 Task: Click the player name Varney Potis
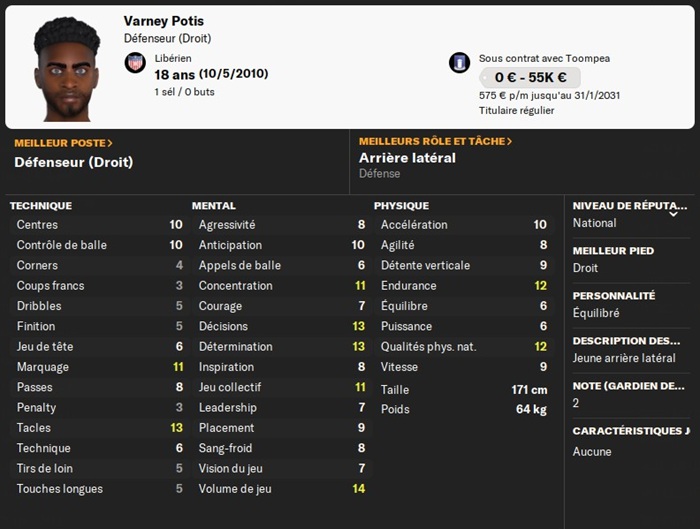click(x=163, y=21)
